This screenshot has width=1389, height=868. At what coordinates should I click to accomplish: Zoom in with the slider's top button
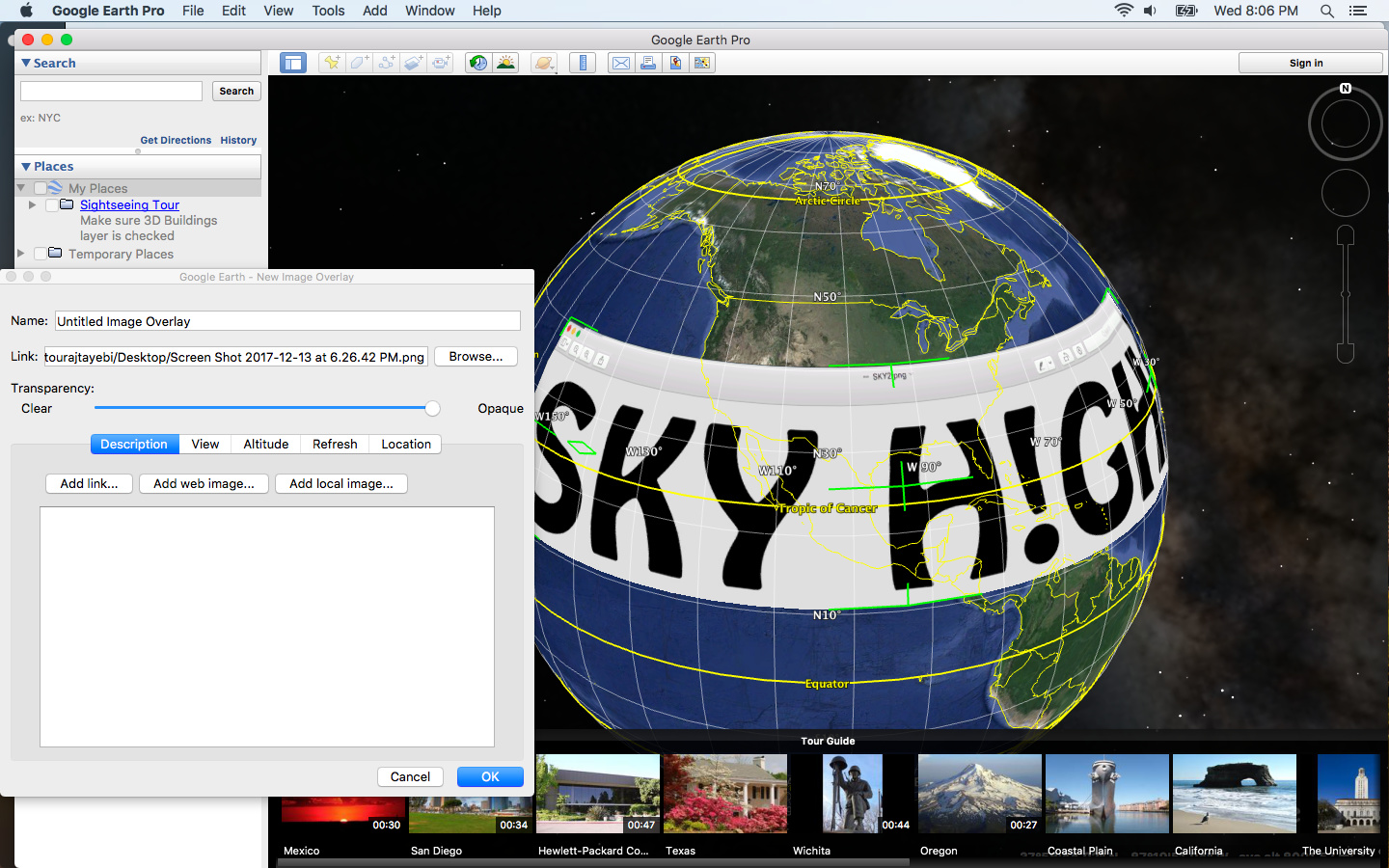[1346, 236]
